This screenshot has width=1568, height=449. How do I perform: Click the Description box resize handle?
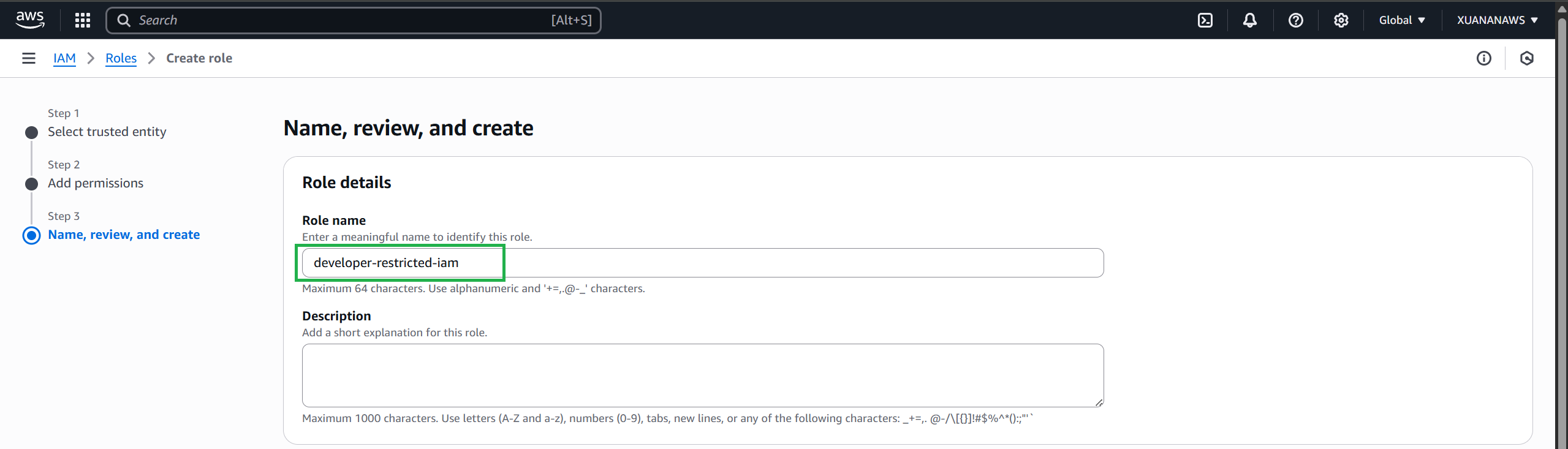coord(1099,402)
